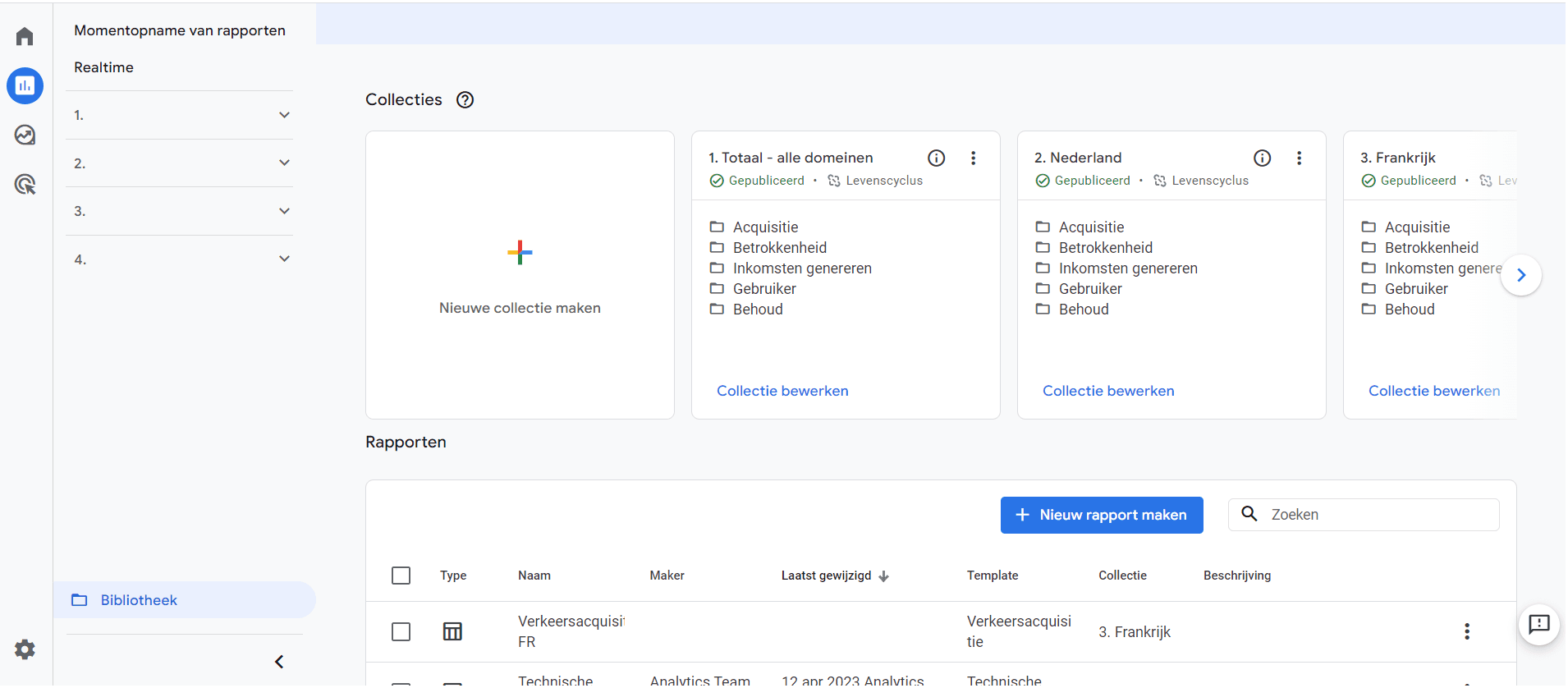Click the Type column header

point(453,576)
